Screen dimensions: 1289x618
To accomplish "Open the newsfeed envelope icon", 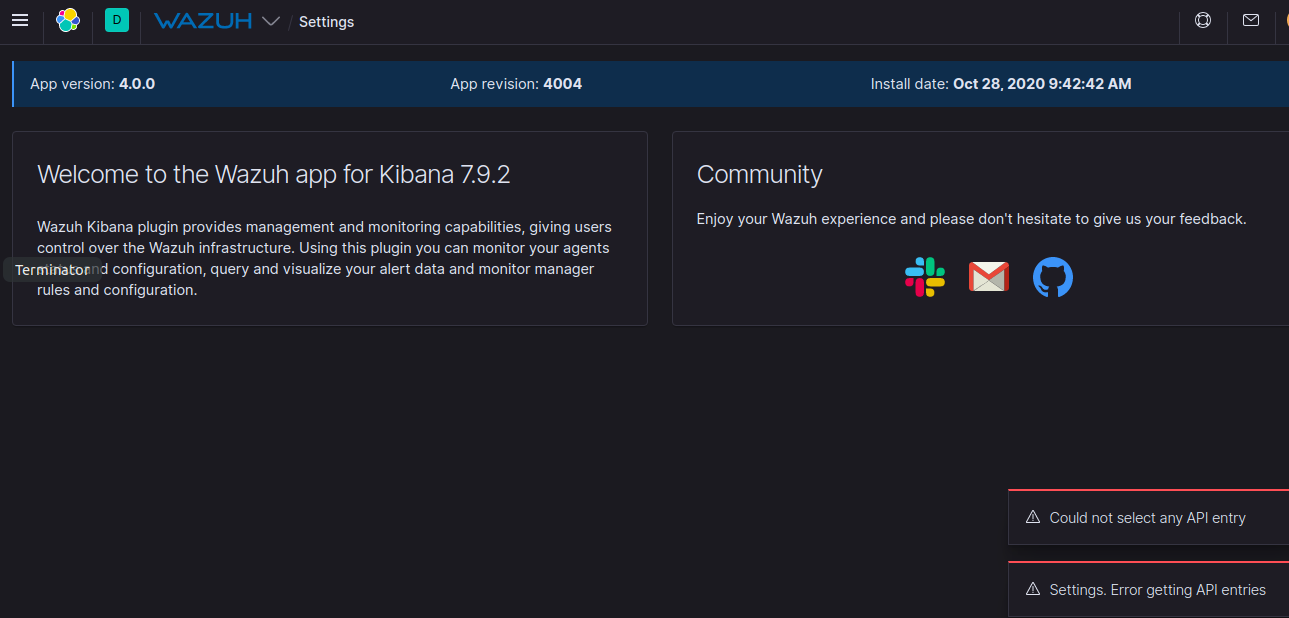I will [1251, 19].
